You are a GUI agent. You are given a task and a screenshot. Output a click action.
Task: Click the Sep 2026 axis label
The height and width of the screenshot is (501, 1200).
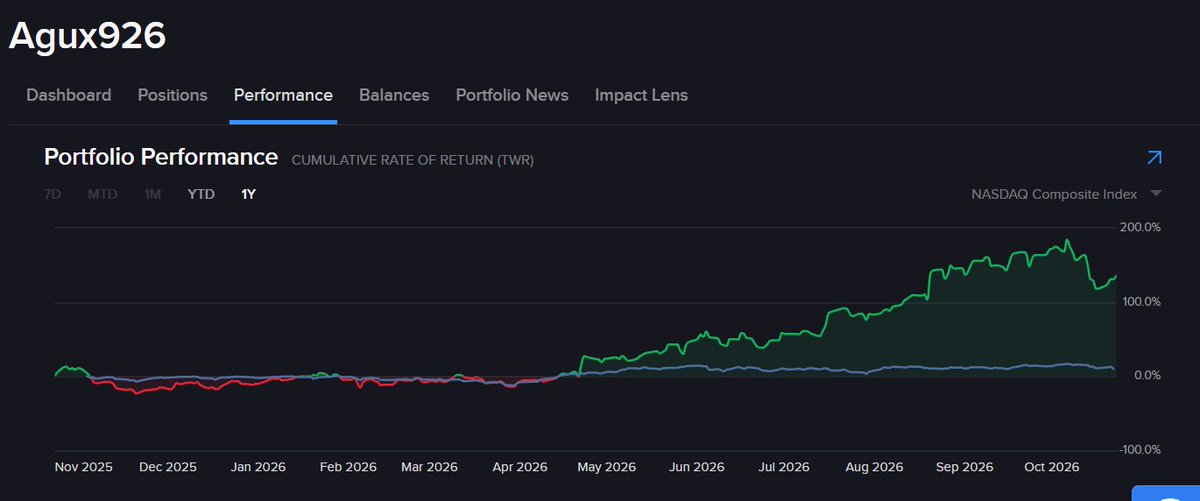pyautogui.click(x=965, y=467)
